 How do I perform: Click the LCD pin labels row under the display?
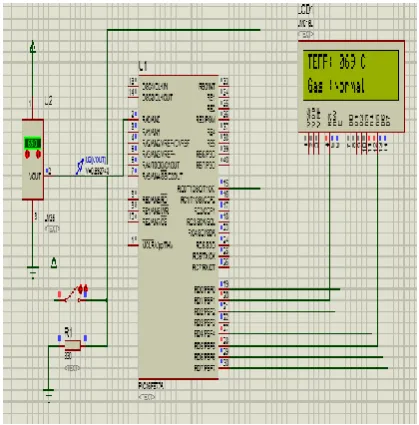[348, 119]
